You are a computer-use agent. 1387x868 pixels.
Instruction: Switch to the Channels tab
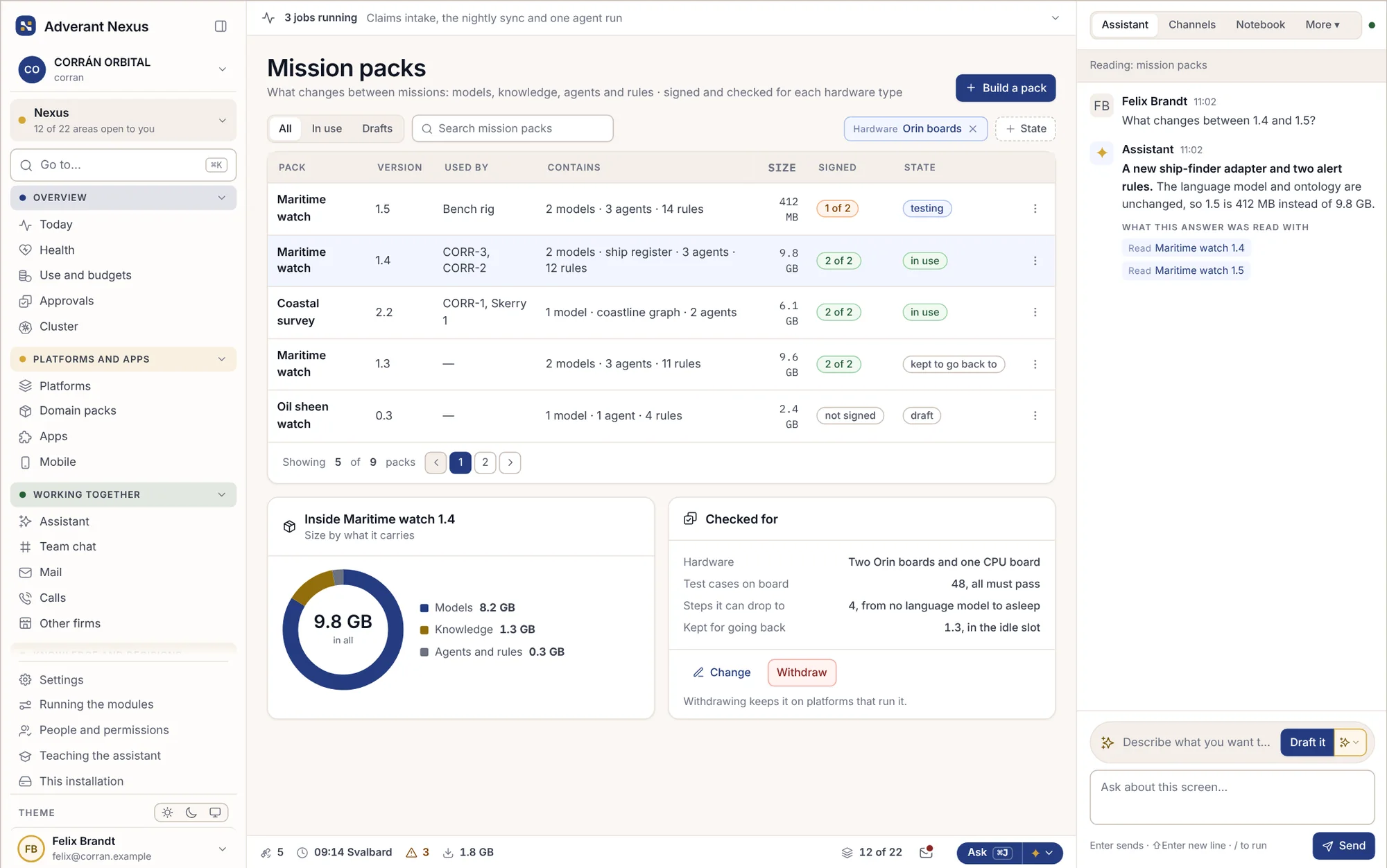(x=1191, y=25)
